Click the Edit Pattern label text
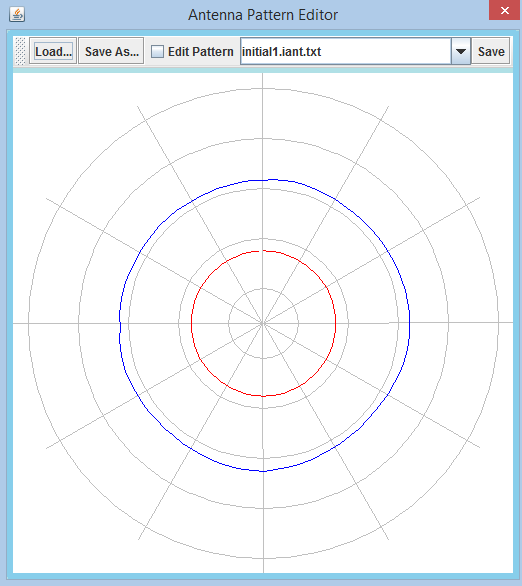Image resolution: width=522 pixels, height=586 pixels. [201, 52]
